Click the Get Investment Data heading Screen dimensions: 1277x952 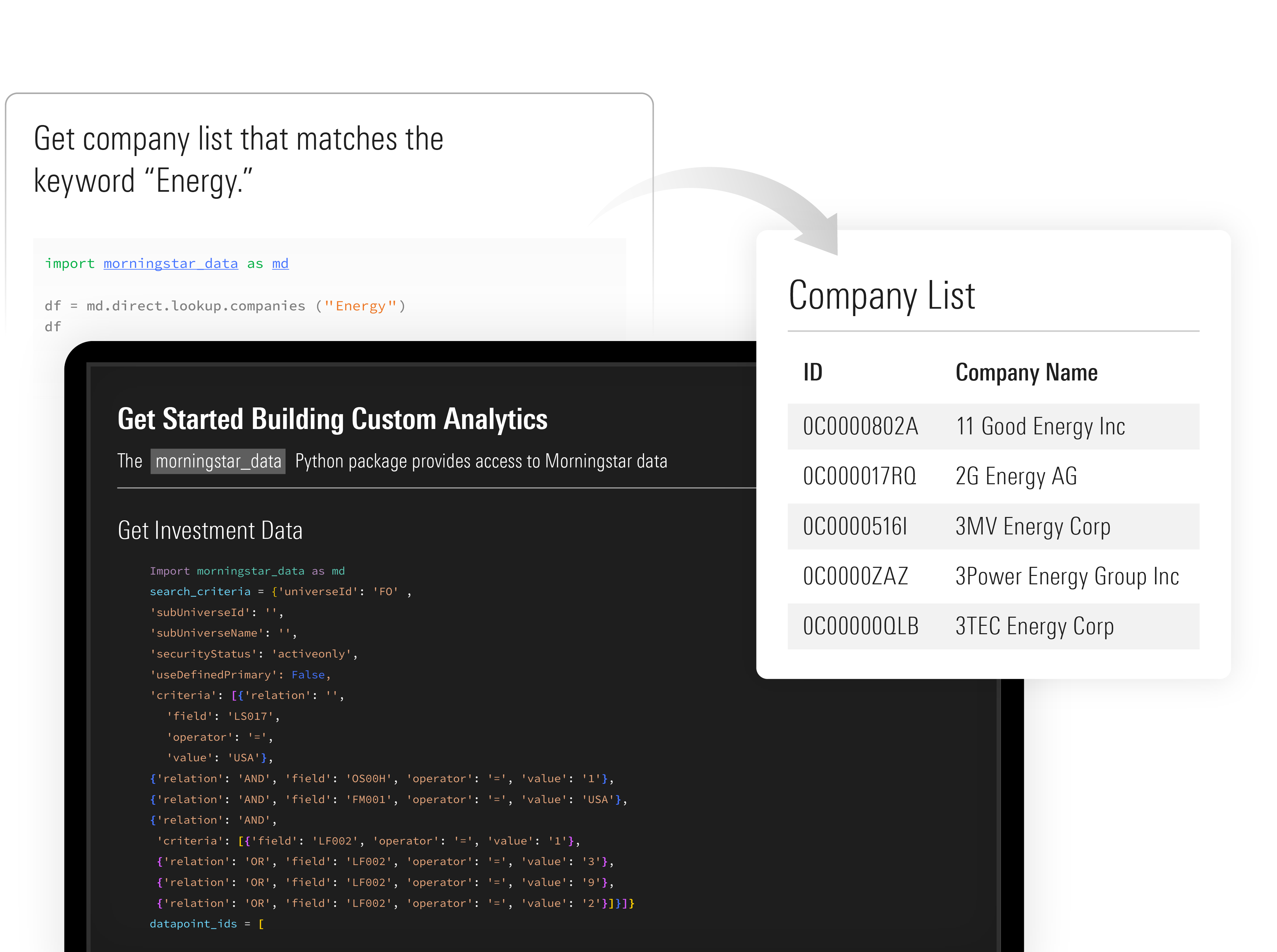(x=210, y=530)
